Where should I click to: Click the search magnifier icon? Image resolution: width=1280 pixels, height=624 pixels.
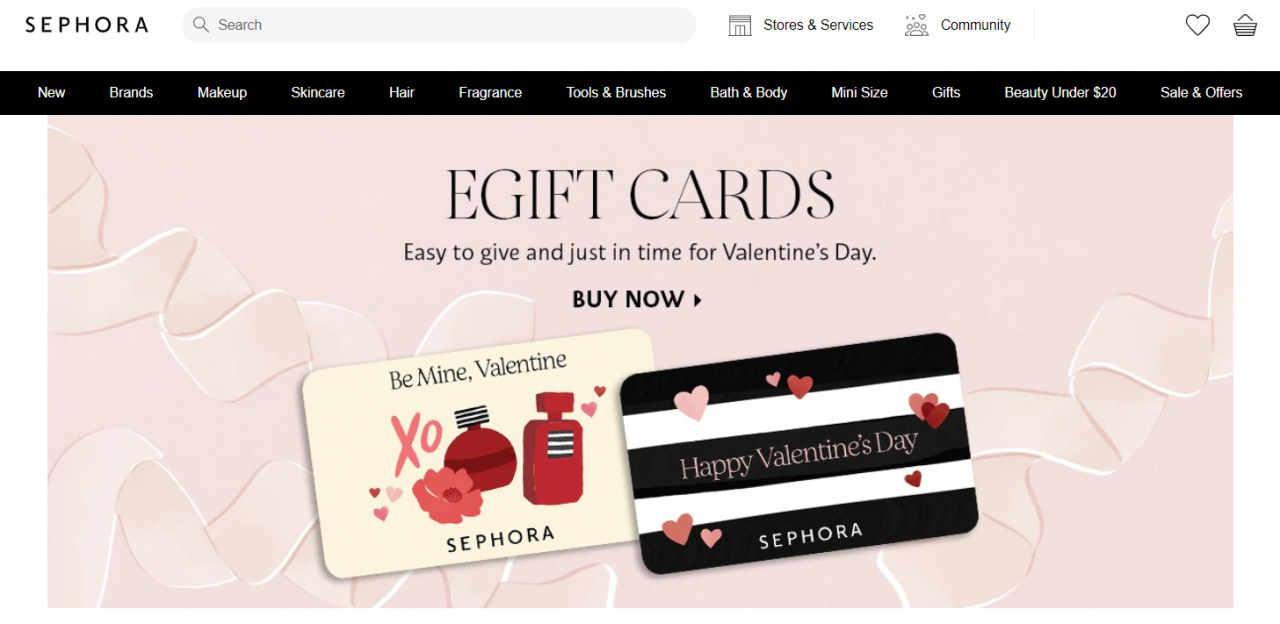201,25
